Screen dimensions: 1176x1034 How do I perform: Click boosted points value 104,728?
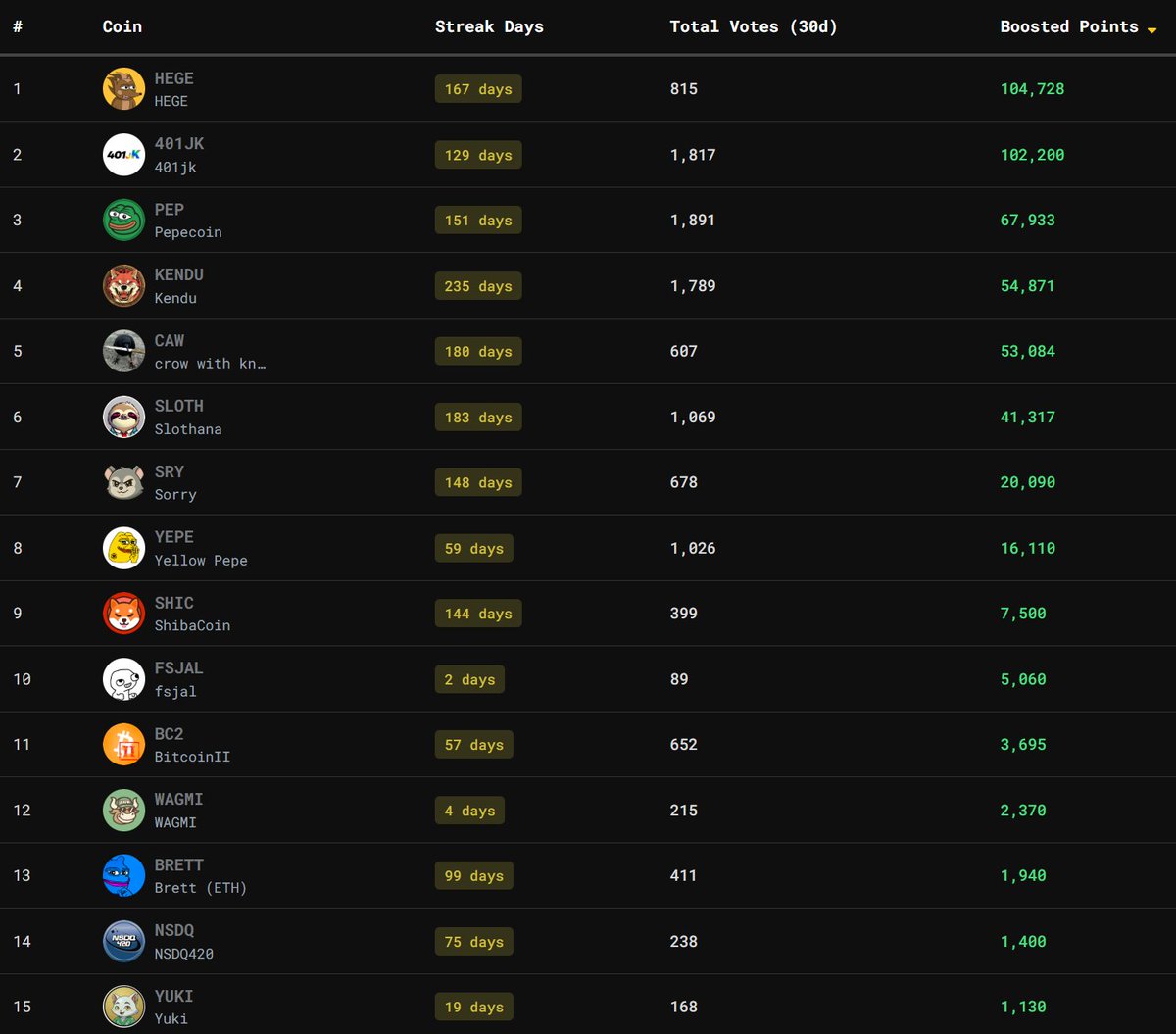tap(1032, 89)
